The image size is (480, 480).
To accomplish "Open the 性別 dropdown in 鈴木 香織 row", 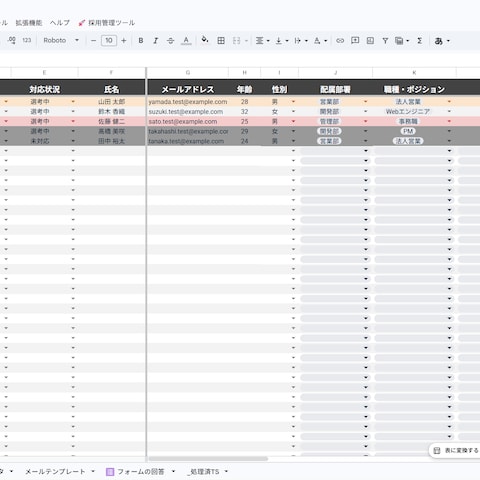I will (x=293, y=111).
